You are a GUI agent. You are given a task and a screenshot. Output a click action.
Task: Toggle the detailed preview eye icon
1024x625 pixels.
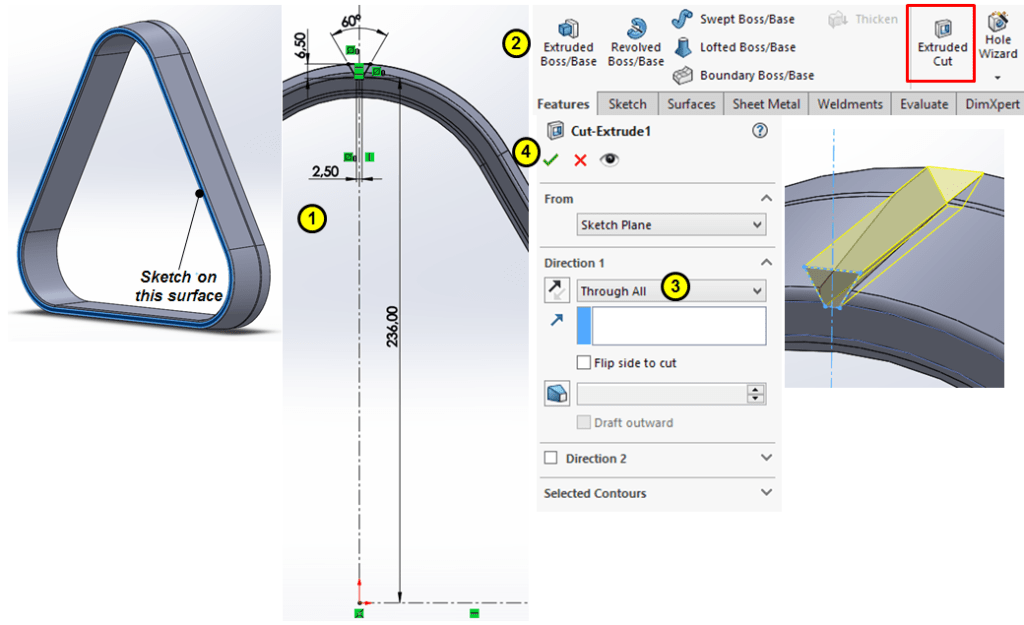pos(609,160)
